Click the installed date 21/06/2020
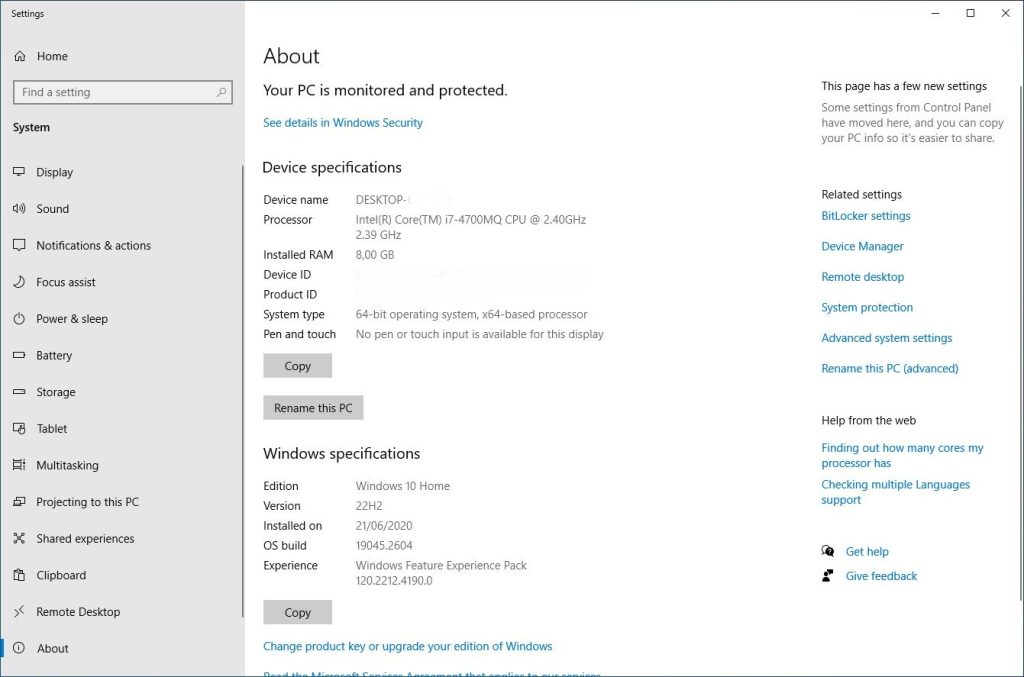This screenshot has height=677, width=1024. pos(384,526)
